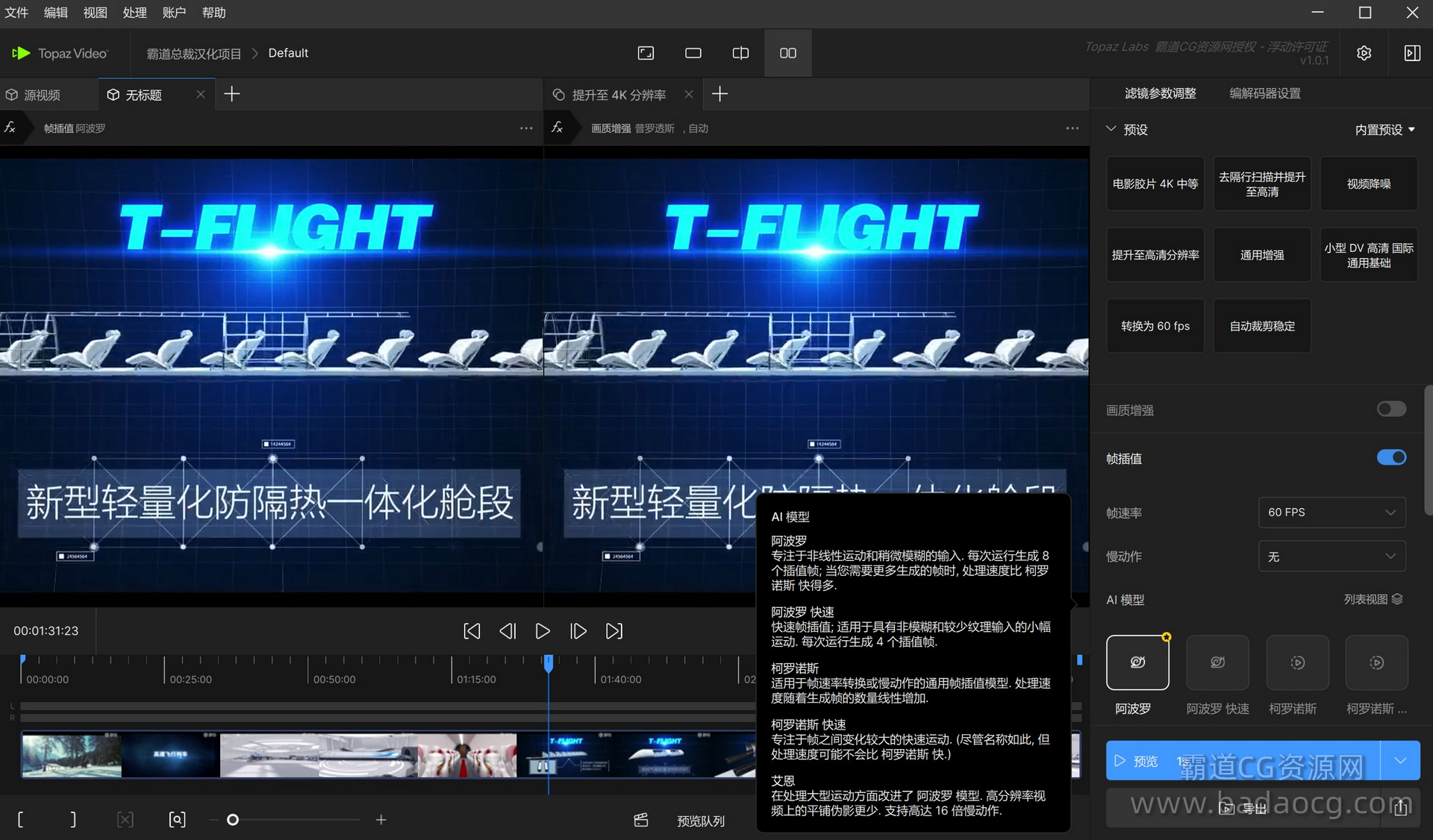Viewport: 1433px width, 840px height.
Task: Click the timeline zoom-to-fit icon
Action: tap(177, 820)
